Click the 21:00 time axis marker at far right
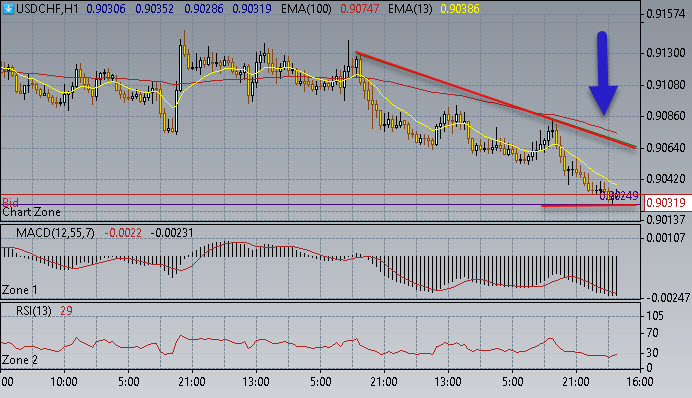The height and width of the screenshot is (398, 692). coord(576,381)
